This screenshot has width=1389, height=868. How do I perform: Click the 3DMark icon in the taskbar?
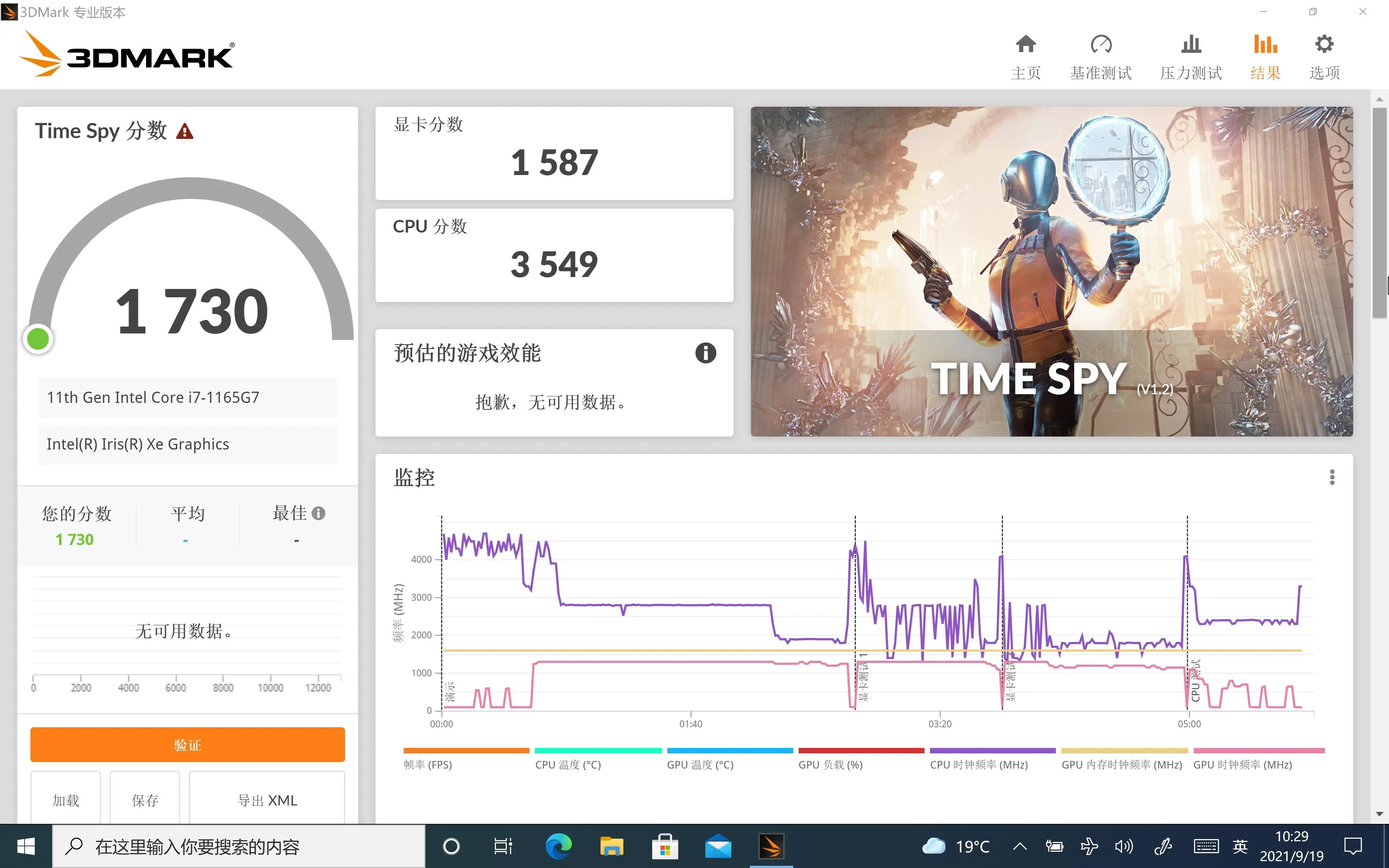(x=772, y=846)
